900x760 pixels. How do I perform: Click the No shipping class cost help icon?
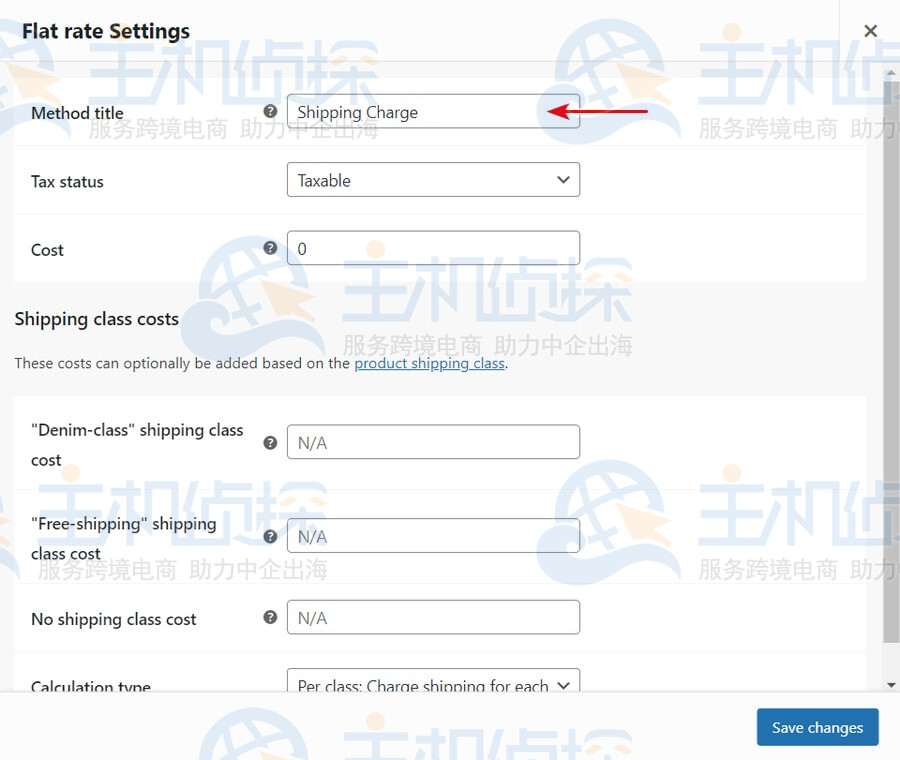[x=270, y=617]
